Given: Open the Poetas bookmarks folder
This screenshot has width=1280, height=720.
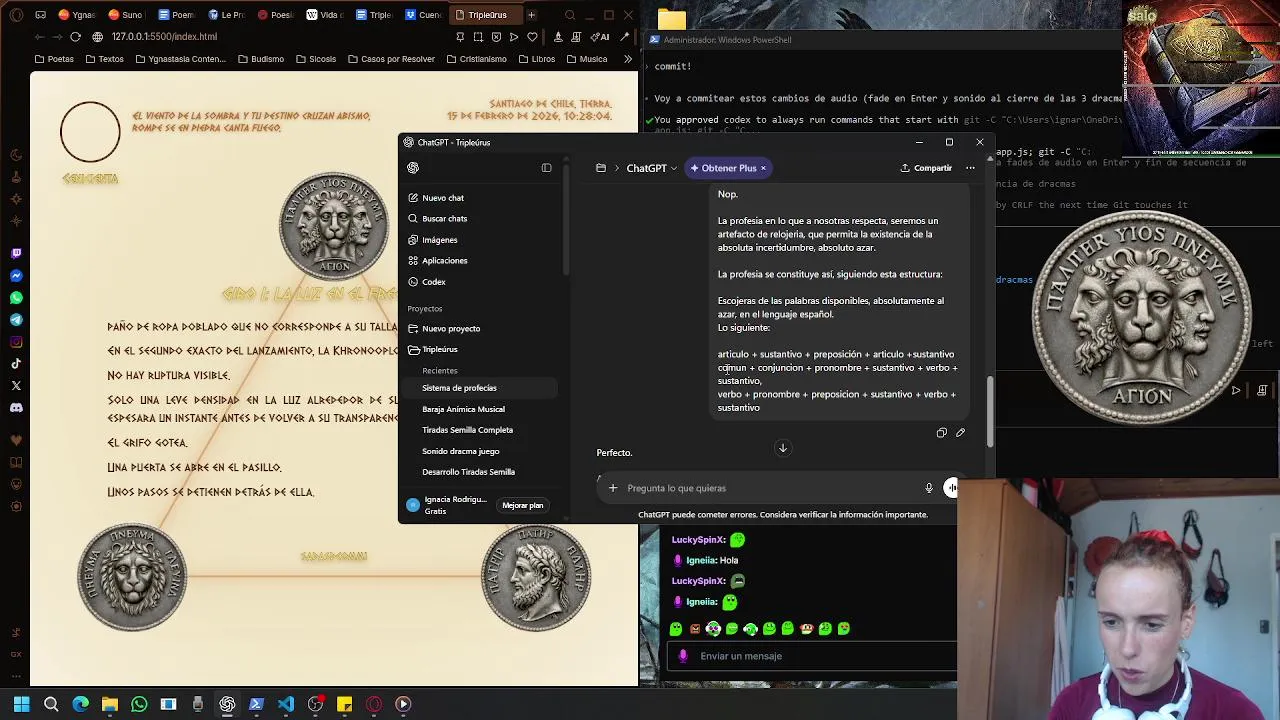Looking at the screenshot, I should [x=54, y=59].
